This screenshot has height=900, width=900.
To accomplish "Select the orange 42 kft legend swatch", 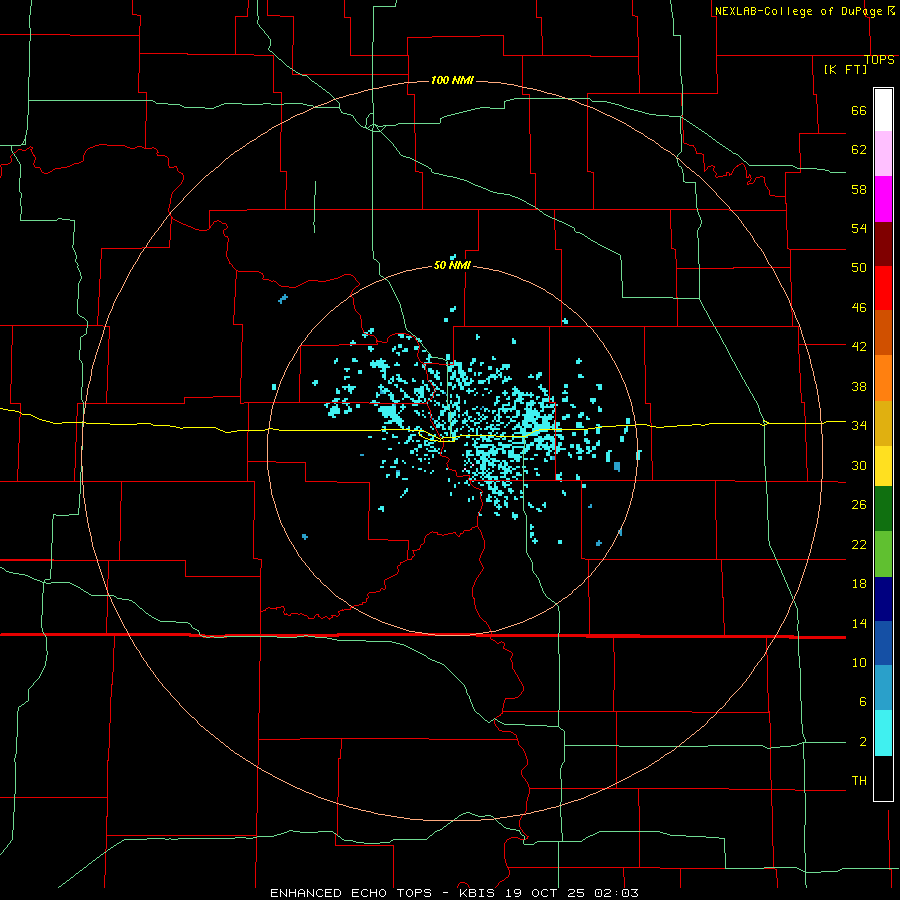I will [883, 378].
